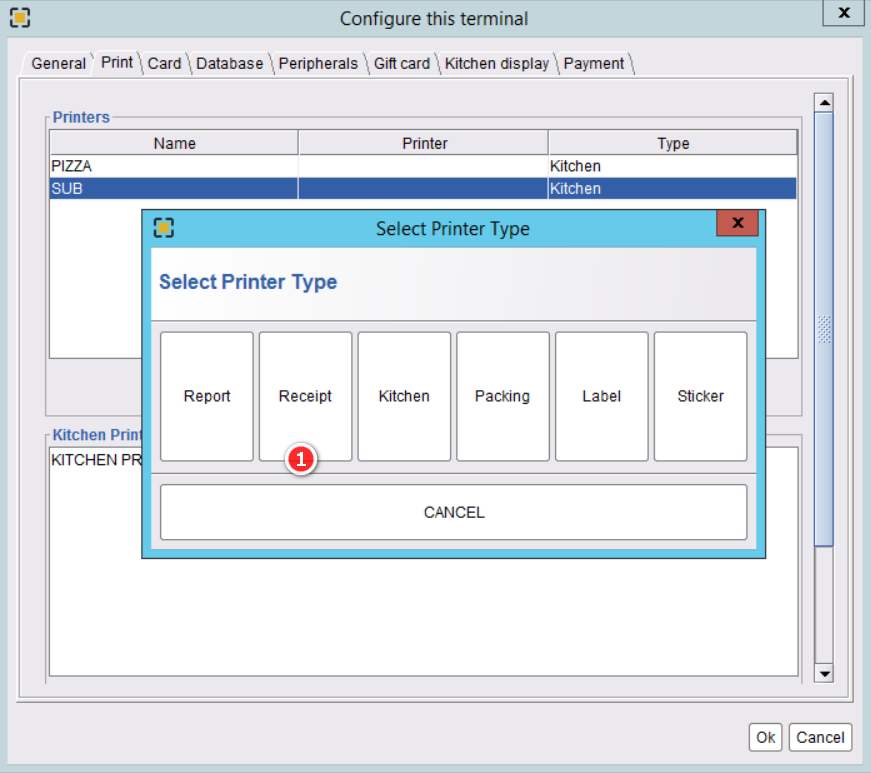This screenshot has width=871, height=773.
Task: Switch to Kitchen display tab
Action: (497, 63)
